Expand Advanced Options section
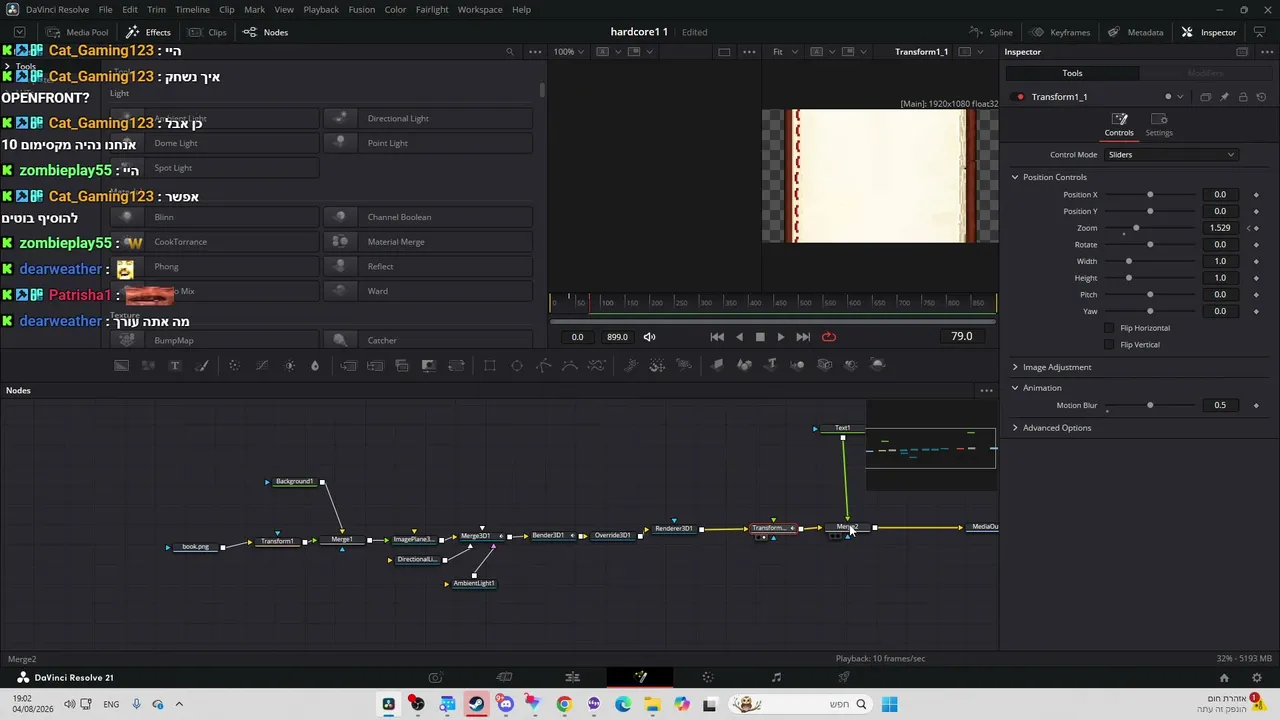The image size is (1280, 720). (1015, 428)
